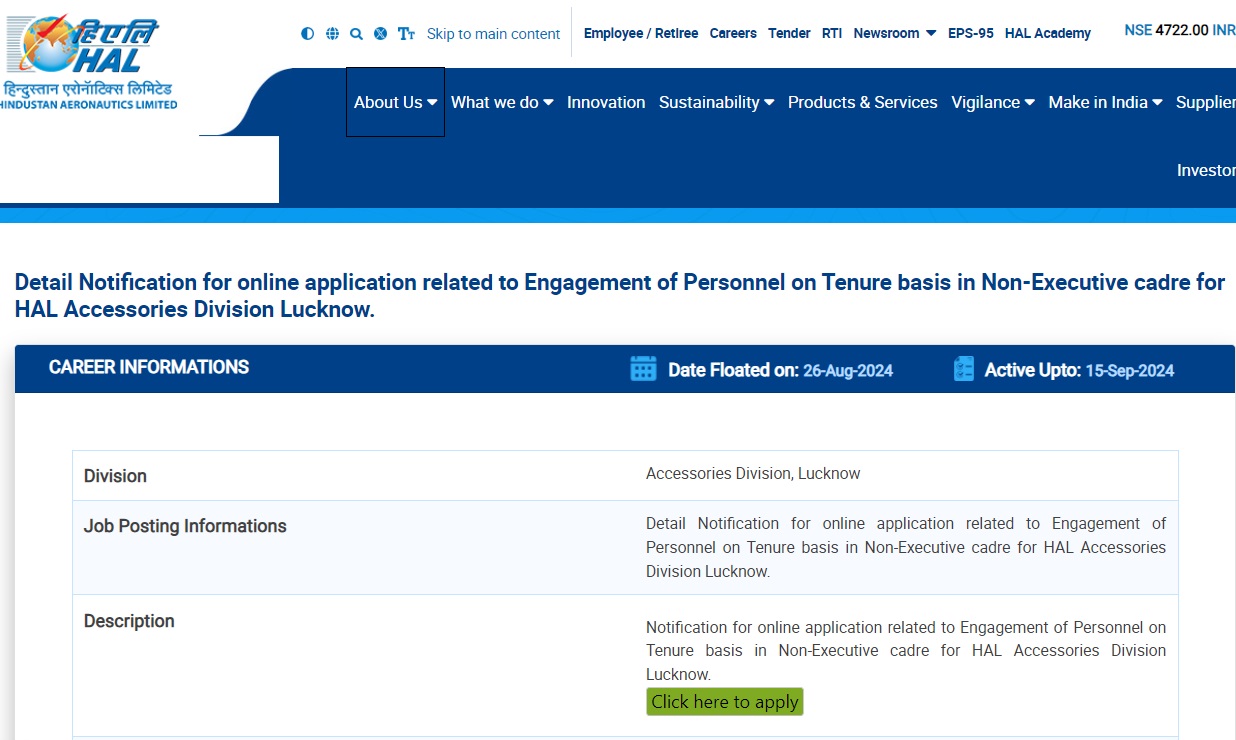
Task: Open the X (Twitter) social icon
Action: [380, 34]
